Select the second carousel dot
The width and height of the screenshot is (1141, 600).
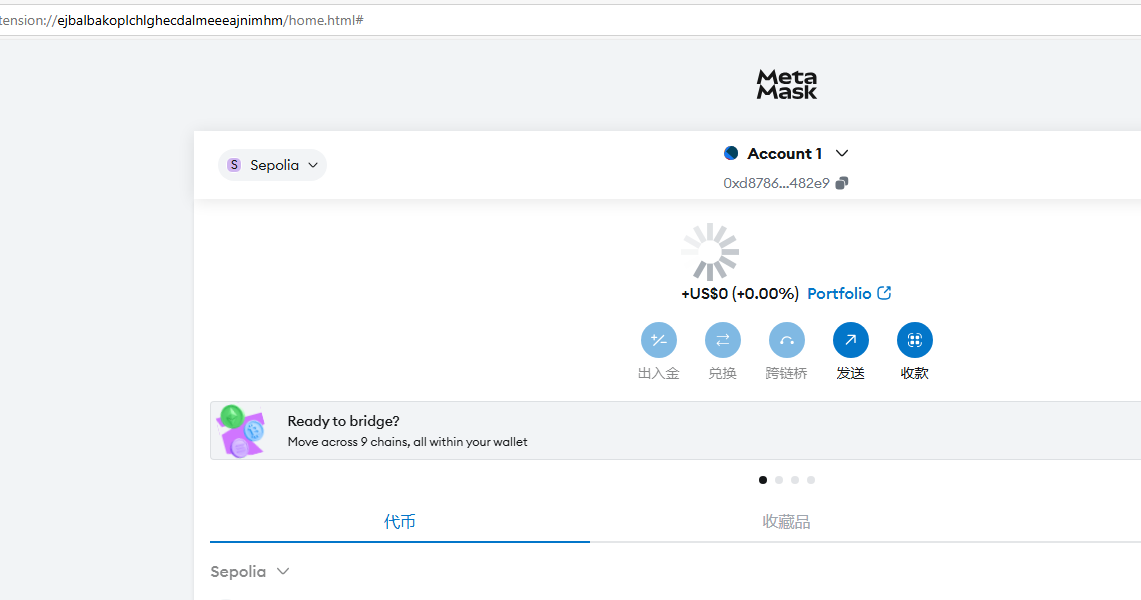(x=779, y=480)
